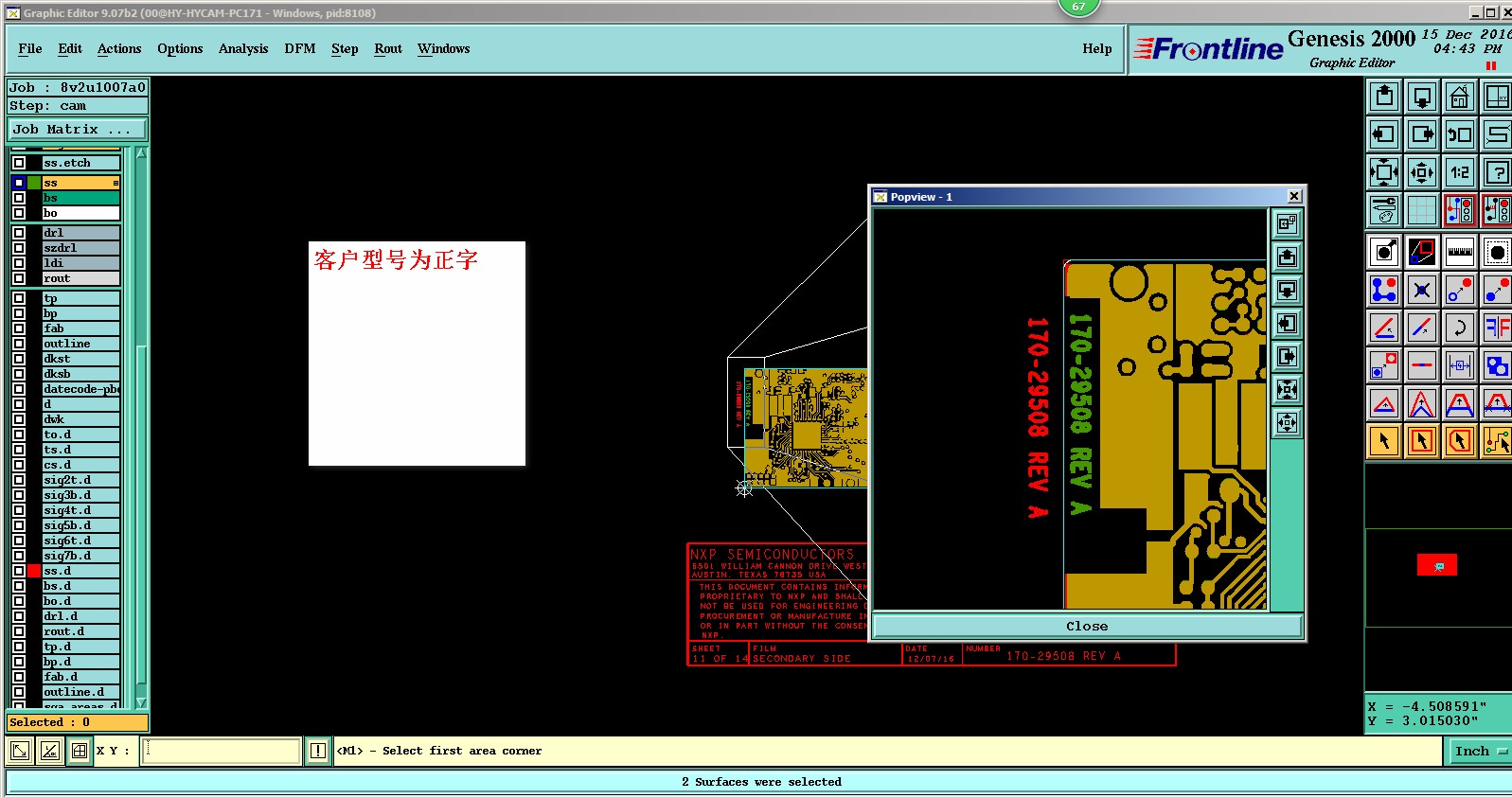Click the red color swatch beside ss.d layer
The height and width of the screenshot is (798, 1512).
pos(34,571)
